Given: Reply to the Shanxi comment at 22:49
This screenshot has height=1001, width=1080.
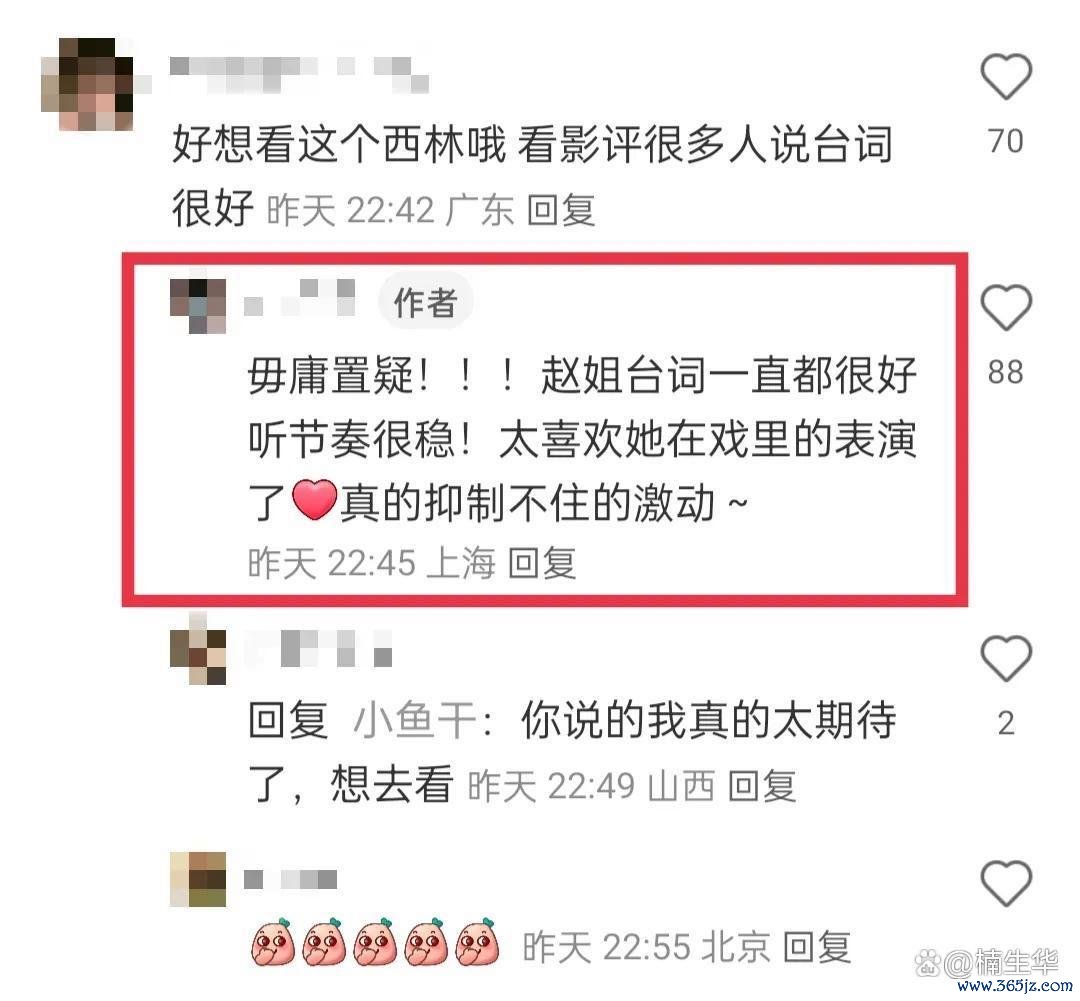Looking at the screenshot, I should coord(762,785).
